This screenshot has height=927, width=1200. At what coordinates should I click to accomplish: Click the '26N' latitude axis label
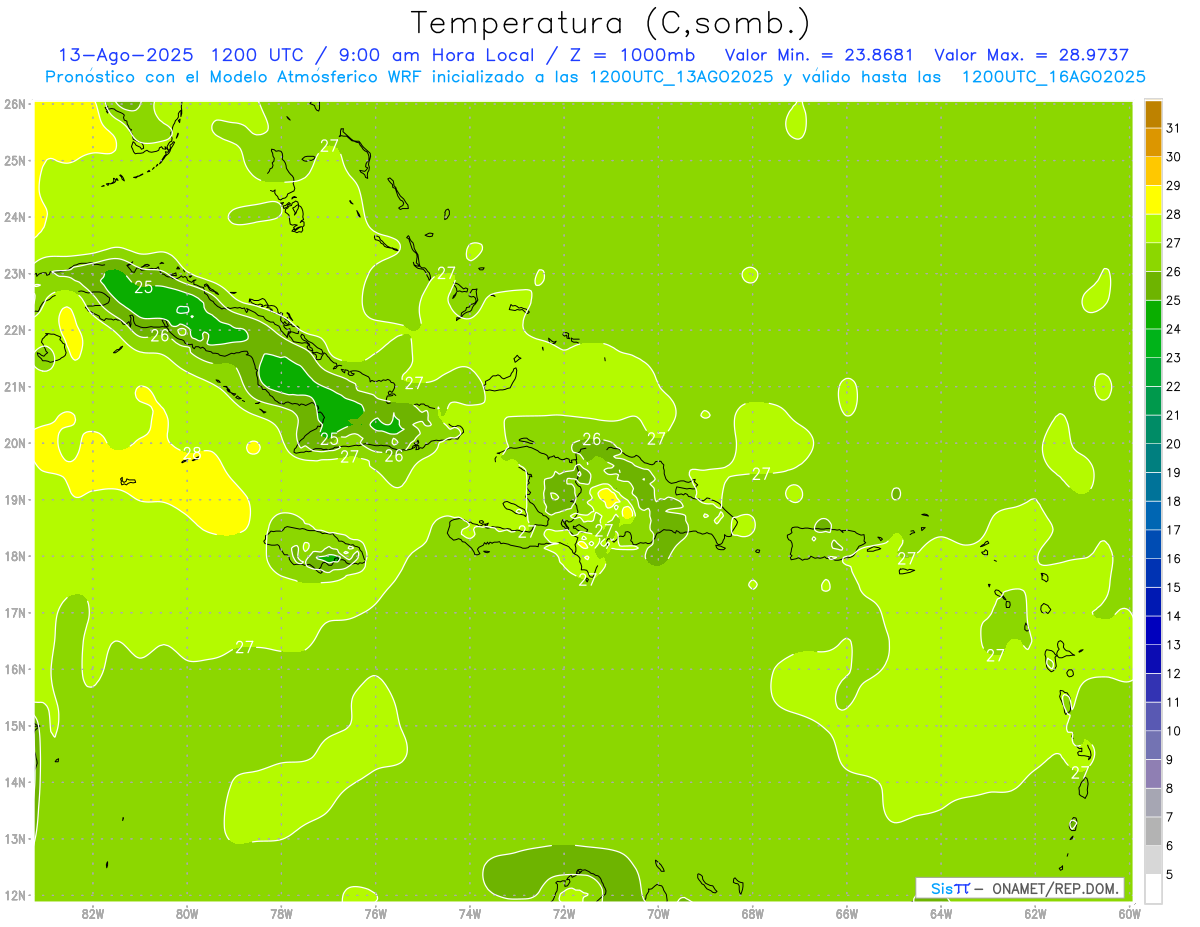point(14,104)
